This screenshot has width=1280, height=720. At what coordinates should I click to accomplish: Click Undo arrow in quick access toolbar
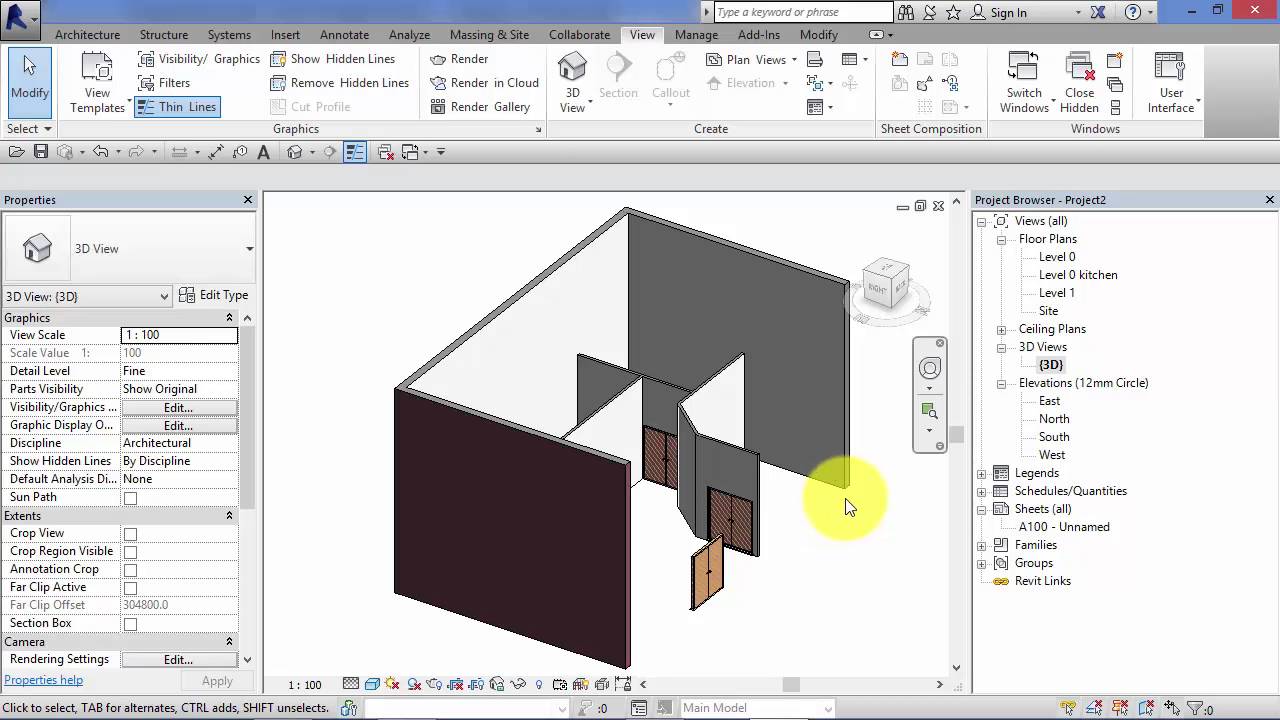click(100, 152)
